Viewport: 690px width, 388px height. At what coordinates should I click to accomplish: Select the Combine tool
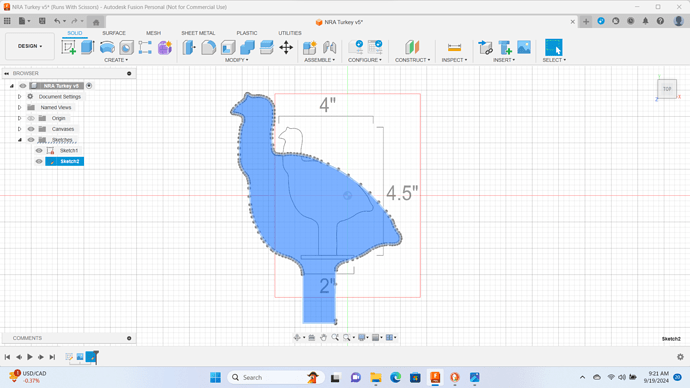[x=247, y=47]
